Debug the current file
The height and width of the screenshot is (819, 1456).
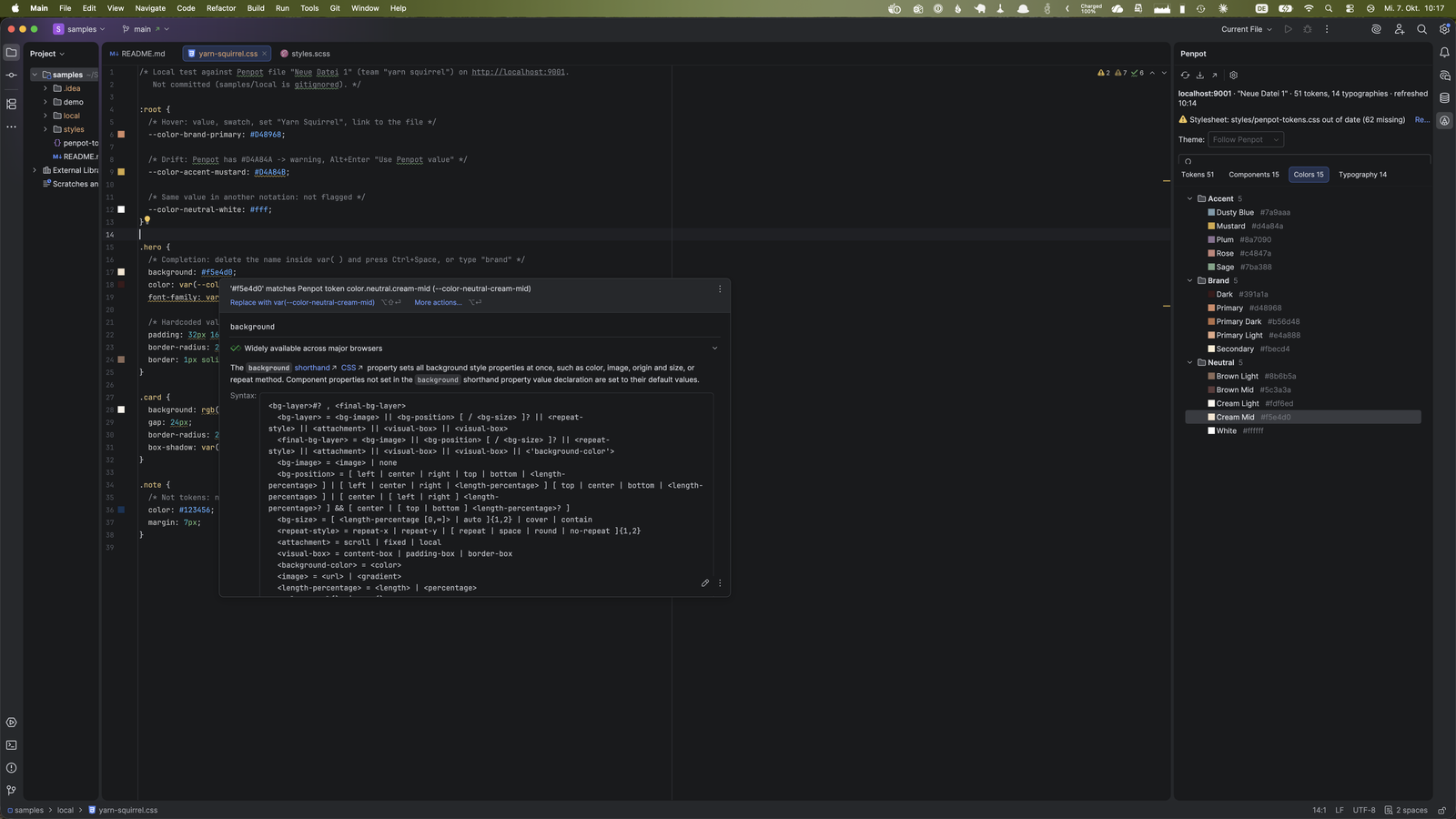point(1308,29)
